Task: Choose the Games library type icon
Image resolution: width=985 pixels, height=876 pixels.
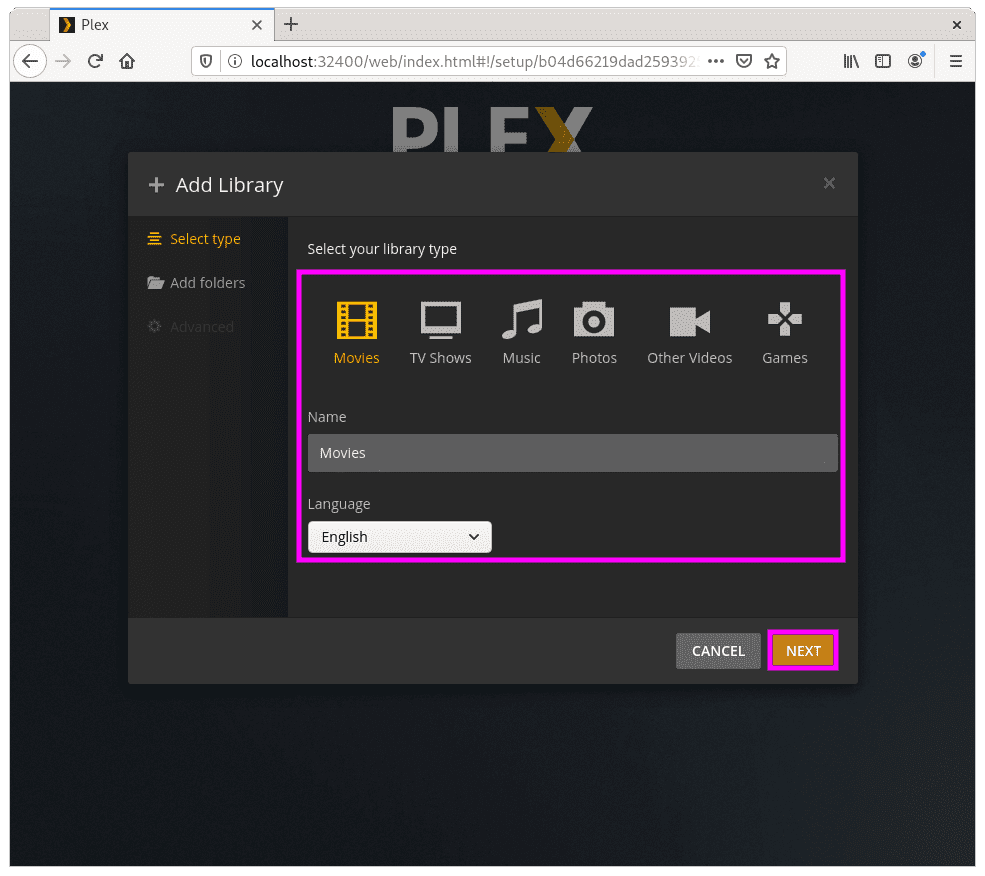Action: pos(784,320)
